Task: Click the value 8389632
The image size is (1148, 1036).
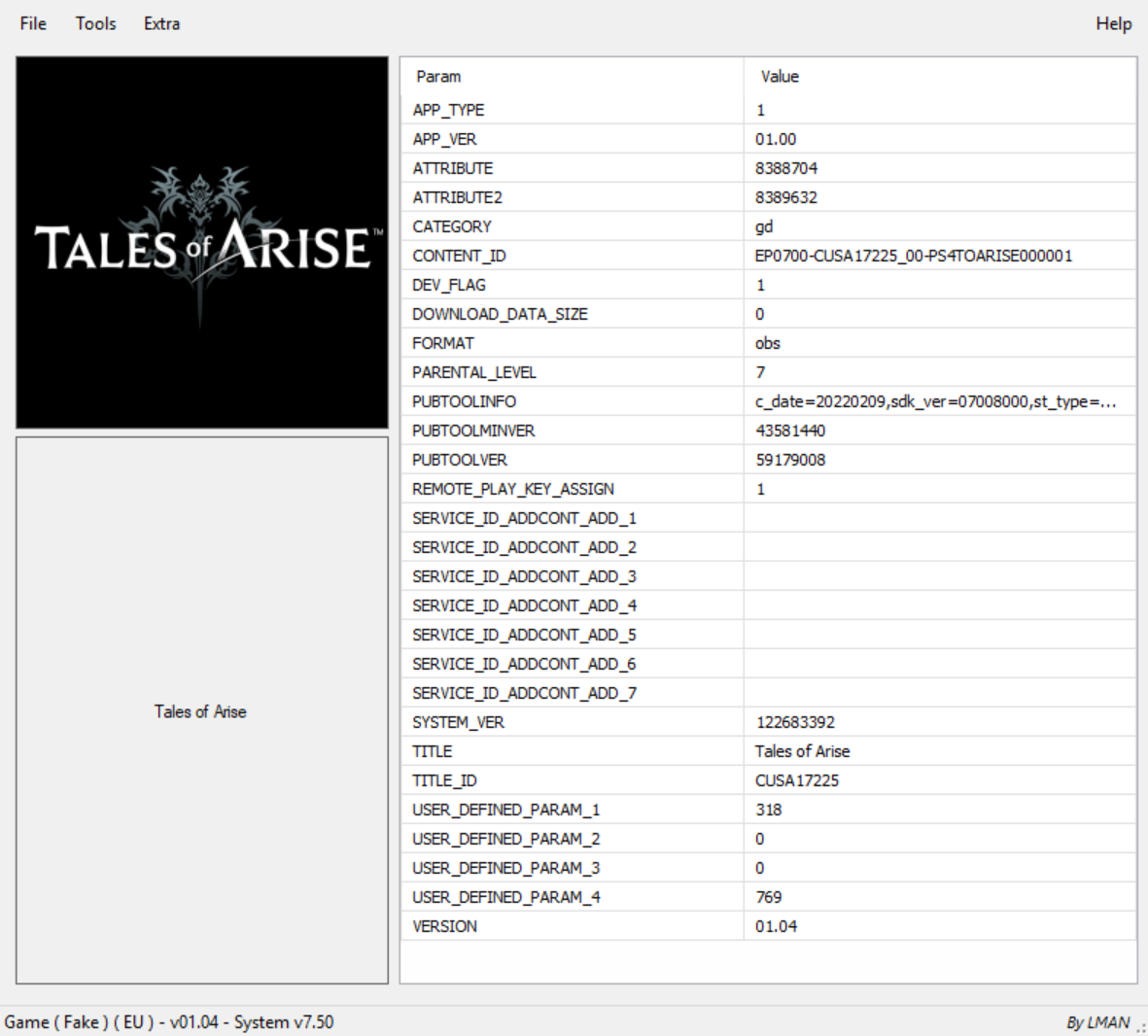Action: coord(785,197)
